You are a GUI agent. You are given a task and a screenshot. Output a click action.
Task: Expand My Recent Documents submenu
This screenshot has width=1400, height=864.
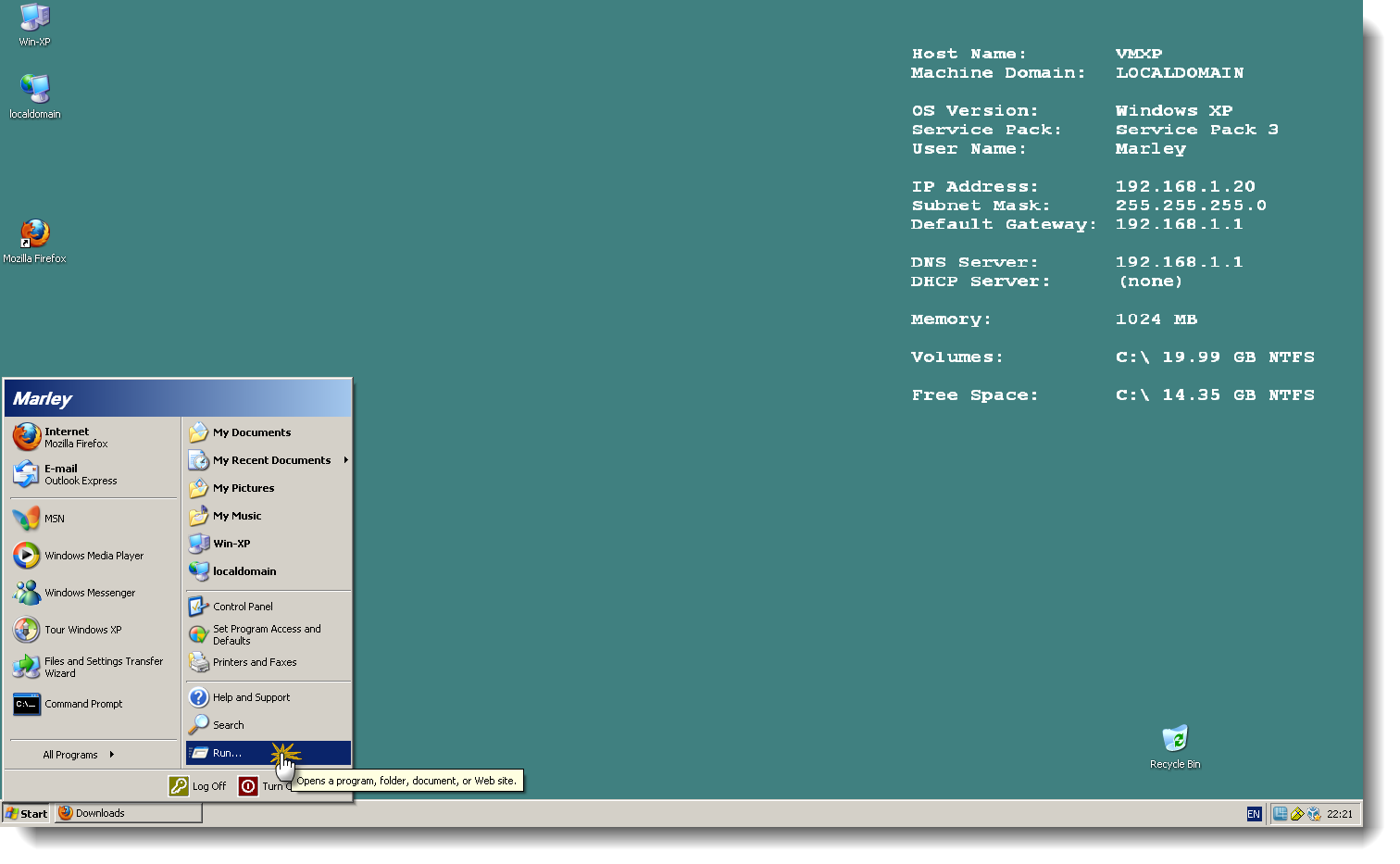click(271, 460)
